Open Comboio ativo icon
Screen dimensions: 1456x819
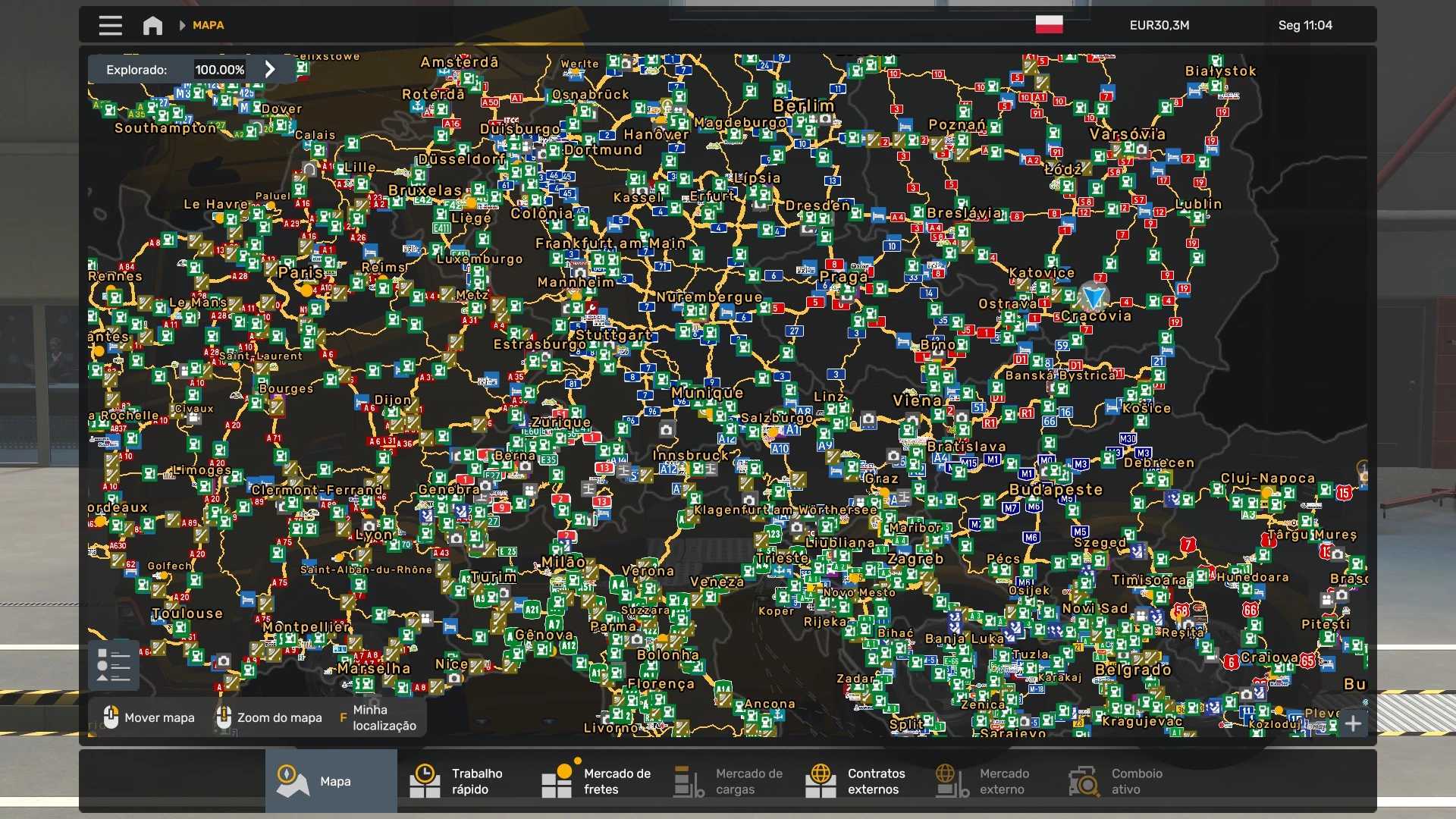1083,781
